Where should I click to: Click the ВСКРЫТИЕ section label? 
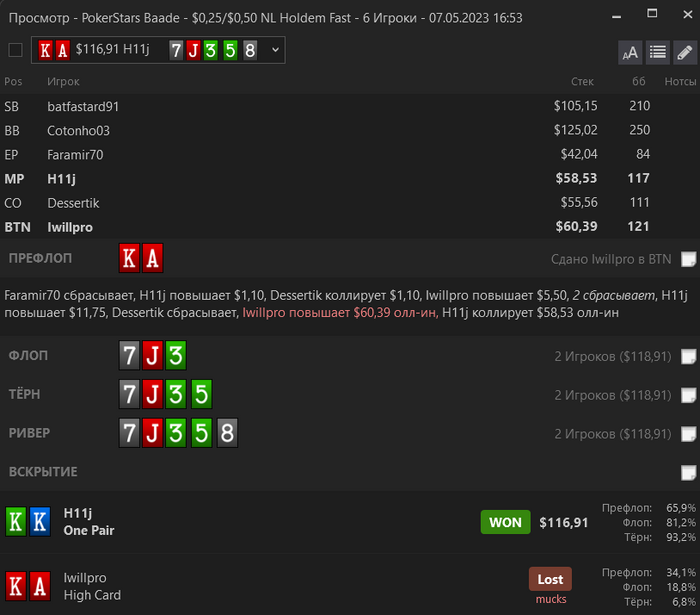coord(43,472)
